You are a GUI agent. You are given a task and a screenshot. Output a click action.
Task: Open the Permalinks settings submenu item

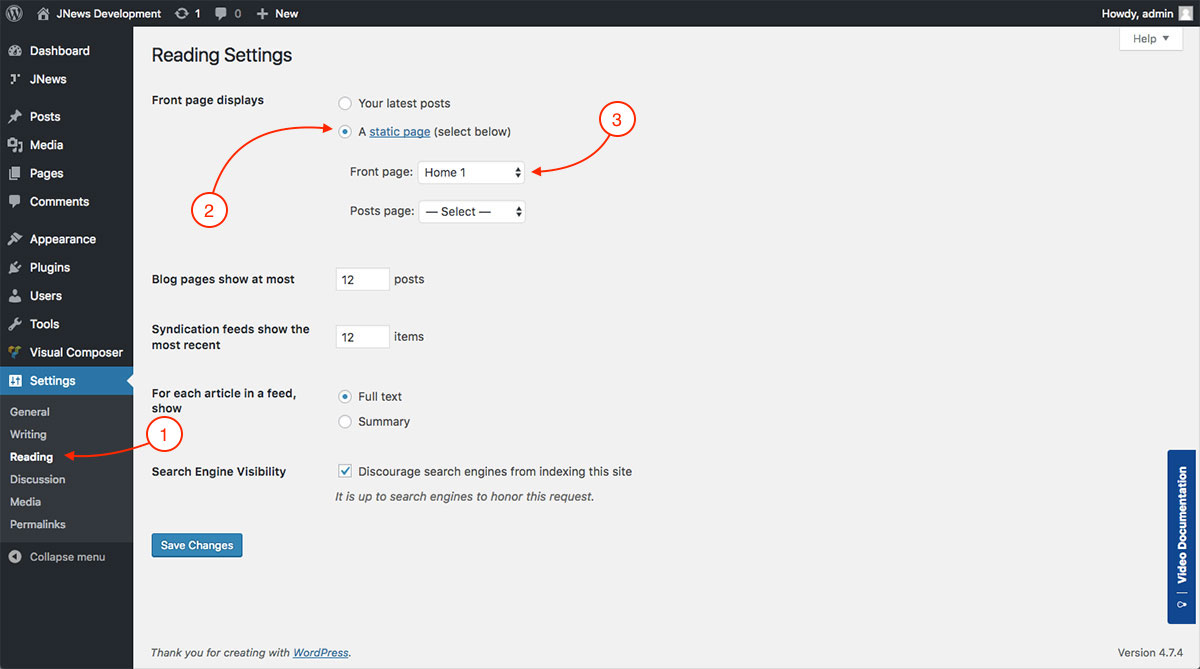click(x=39, y=524)
